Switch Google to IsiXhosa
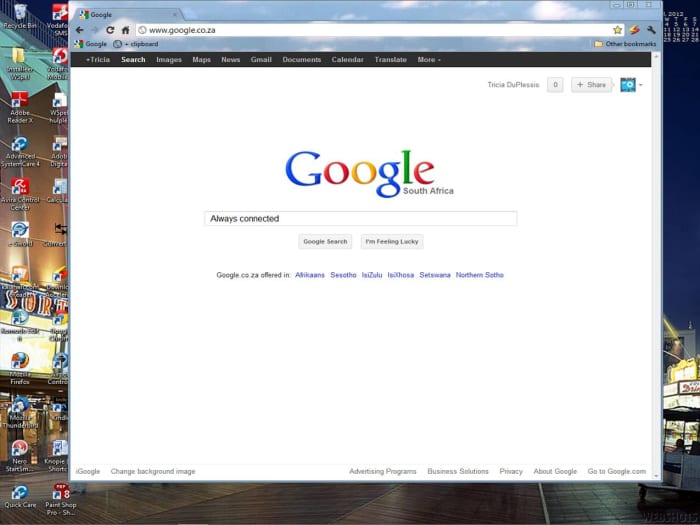This screenshot has height=525, width=700. point(400,275)
